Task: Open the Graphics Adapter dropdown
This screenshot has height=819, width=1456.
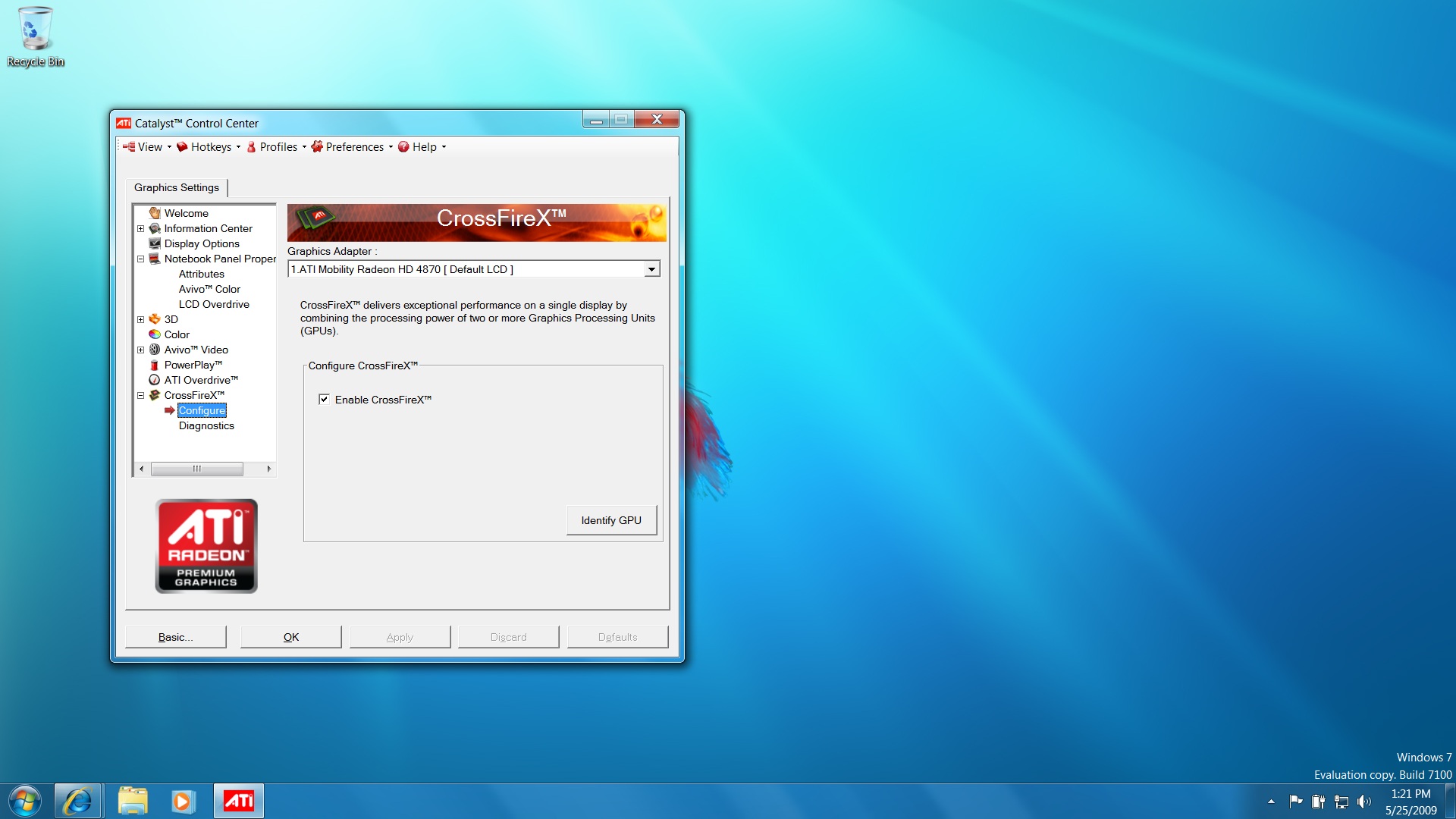Action: click(651, 269)
